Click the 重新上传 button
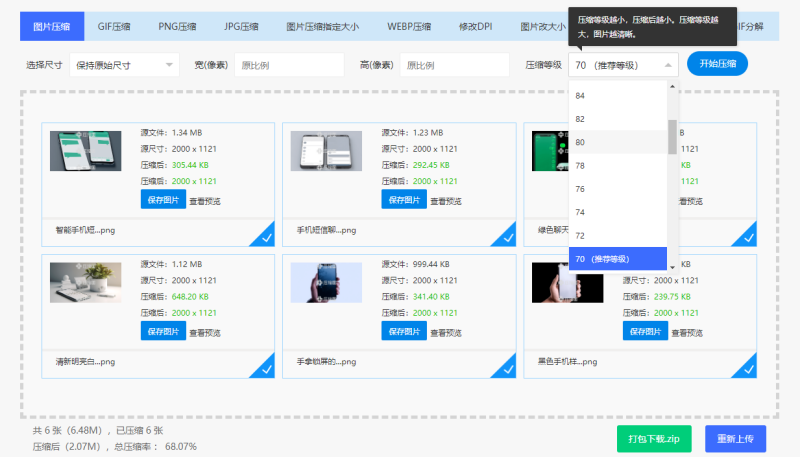800x457 pixels. [735, 439]
